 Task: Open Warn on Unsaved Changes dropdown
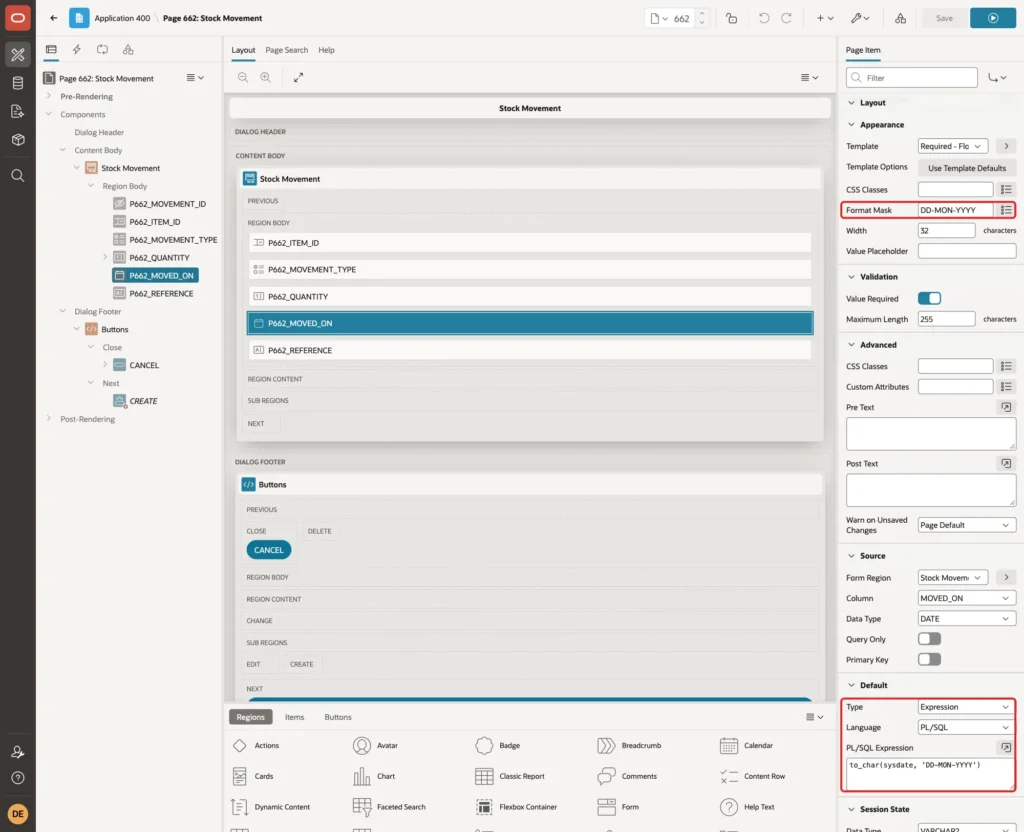967,525
